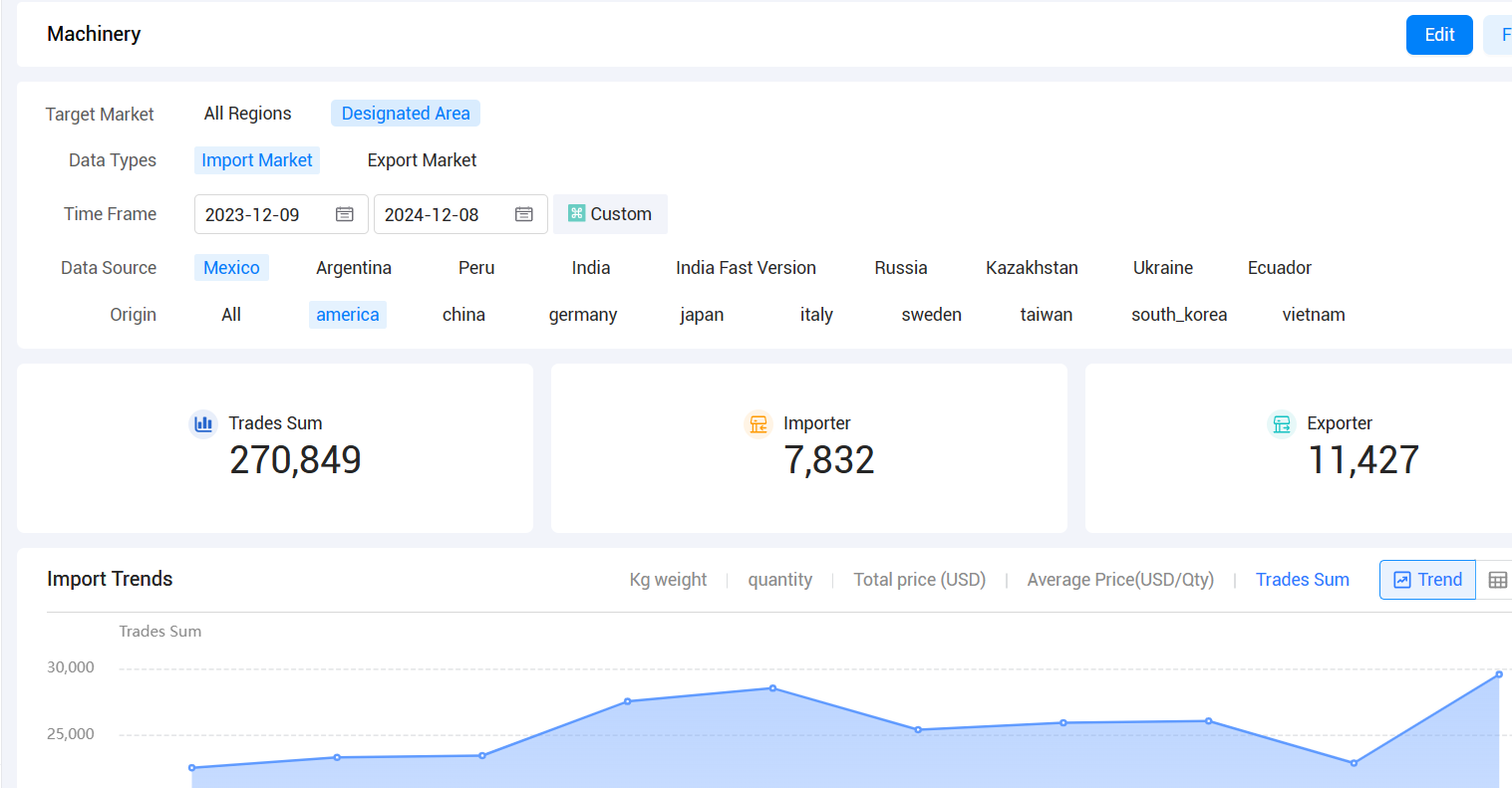The width and height of the screenshot is (1512, 788).
Task: Open the 2023-12-09 start date picker
Action: point(281,214)
